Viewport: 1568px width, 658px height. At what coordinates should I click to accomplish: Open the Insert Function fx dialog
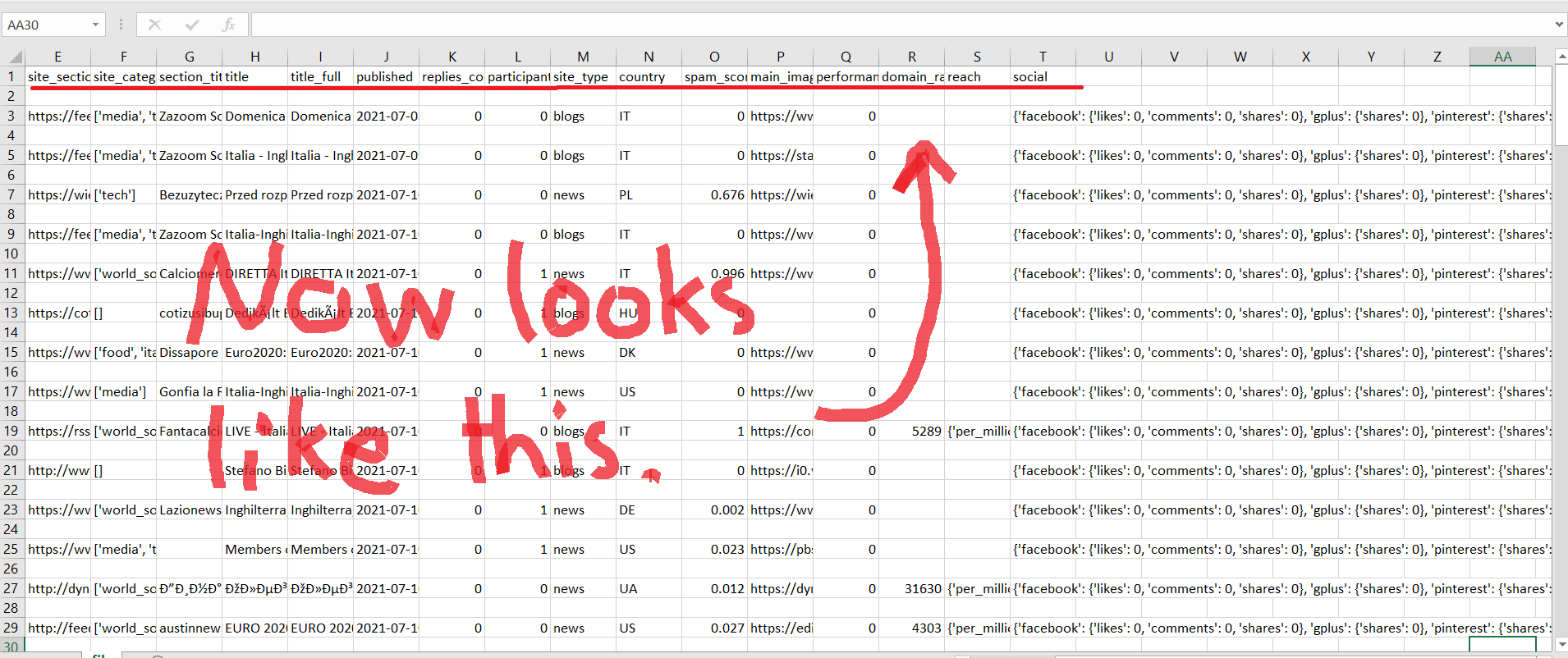229,25
